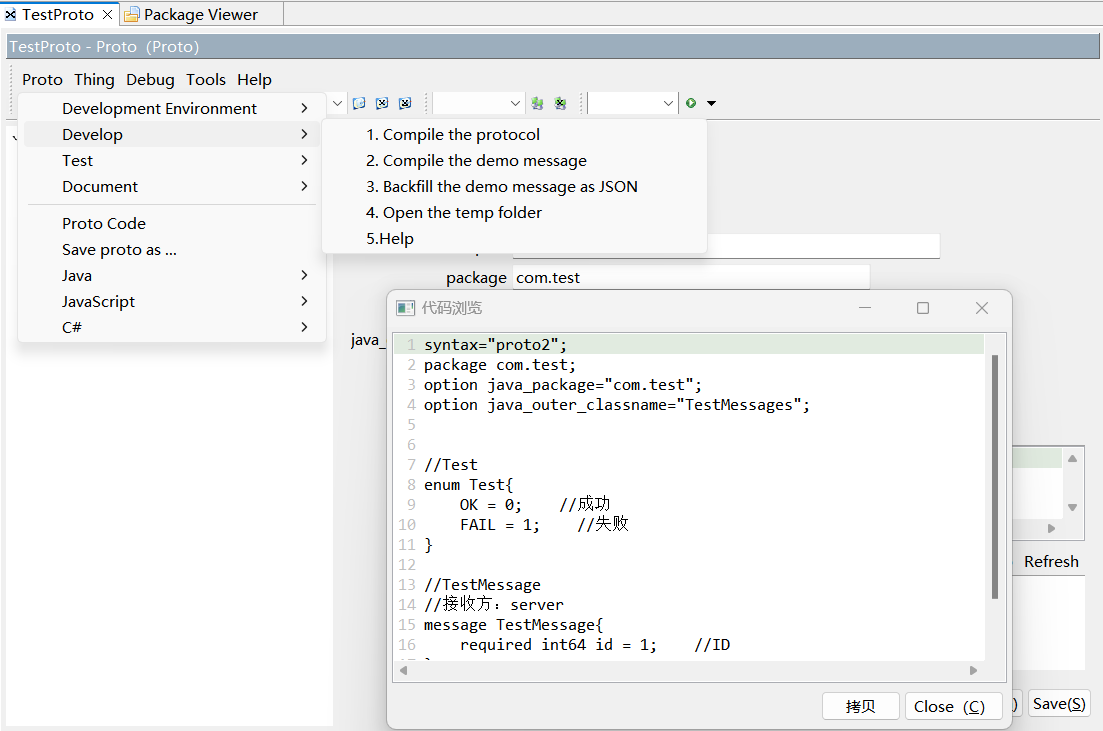Open the black arrow dropdown beside the run button
The image size is (1103, 731).
[711, 103]
